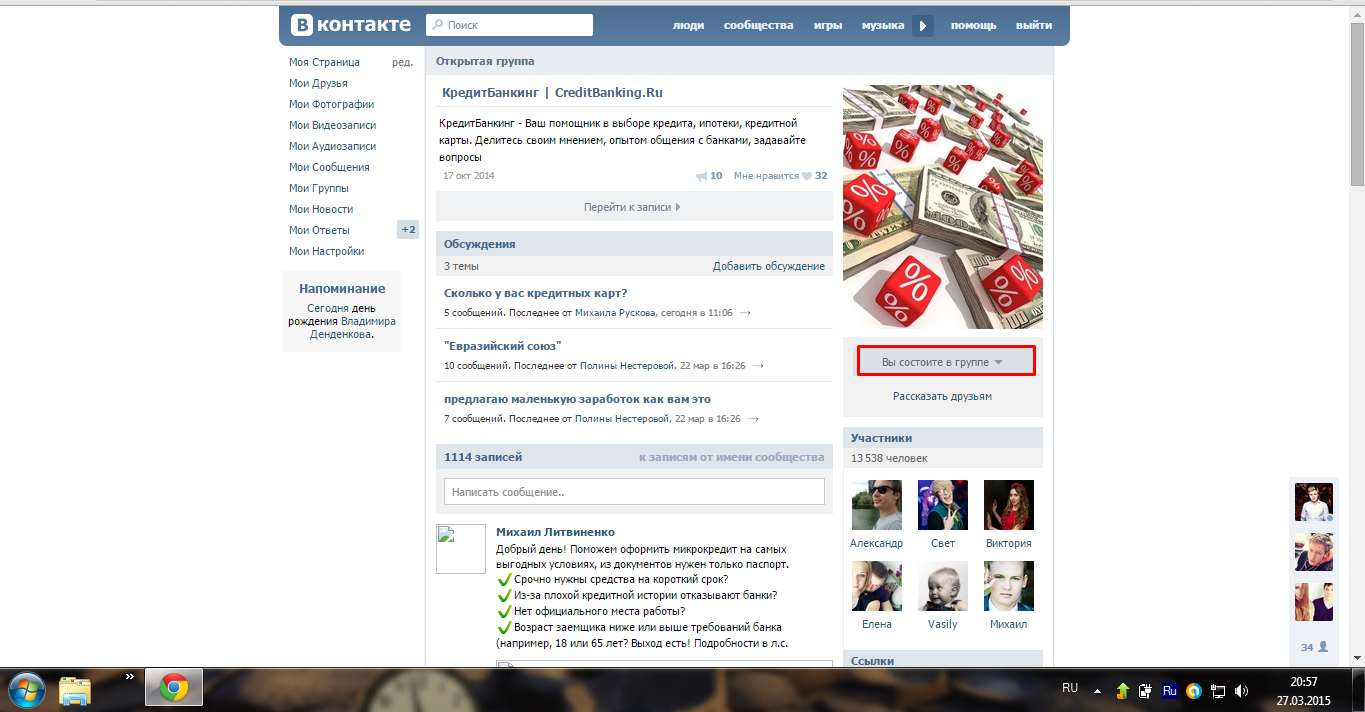
Task: Open member Михаил's avatar
Action: click(x=1008, y=586)
